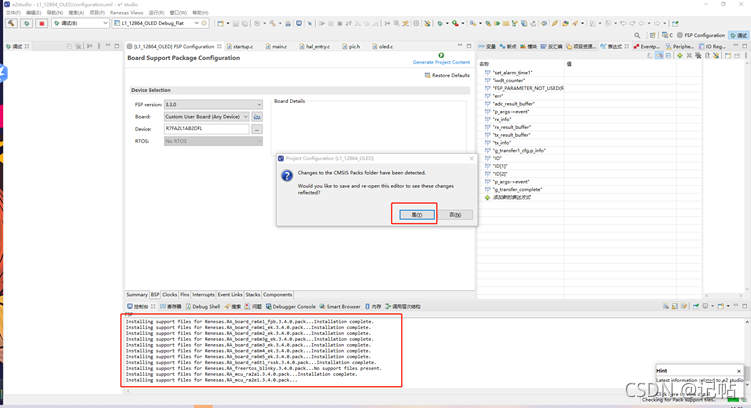This screenshot has height=408, width=751.
Task: Click the board import icon button
Action: [x=257, y=116]
